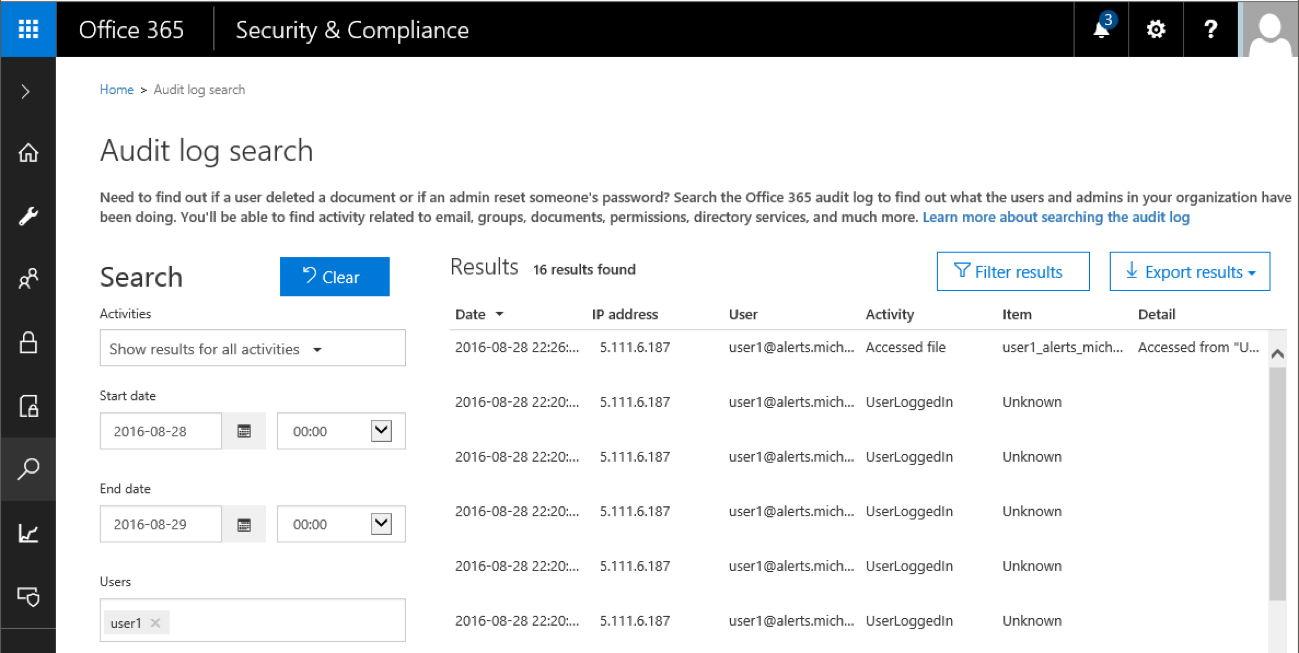Select the shield icon at sidebar bottom
The image size is (1299, 653).
[x=27, y=594]
